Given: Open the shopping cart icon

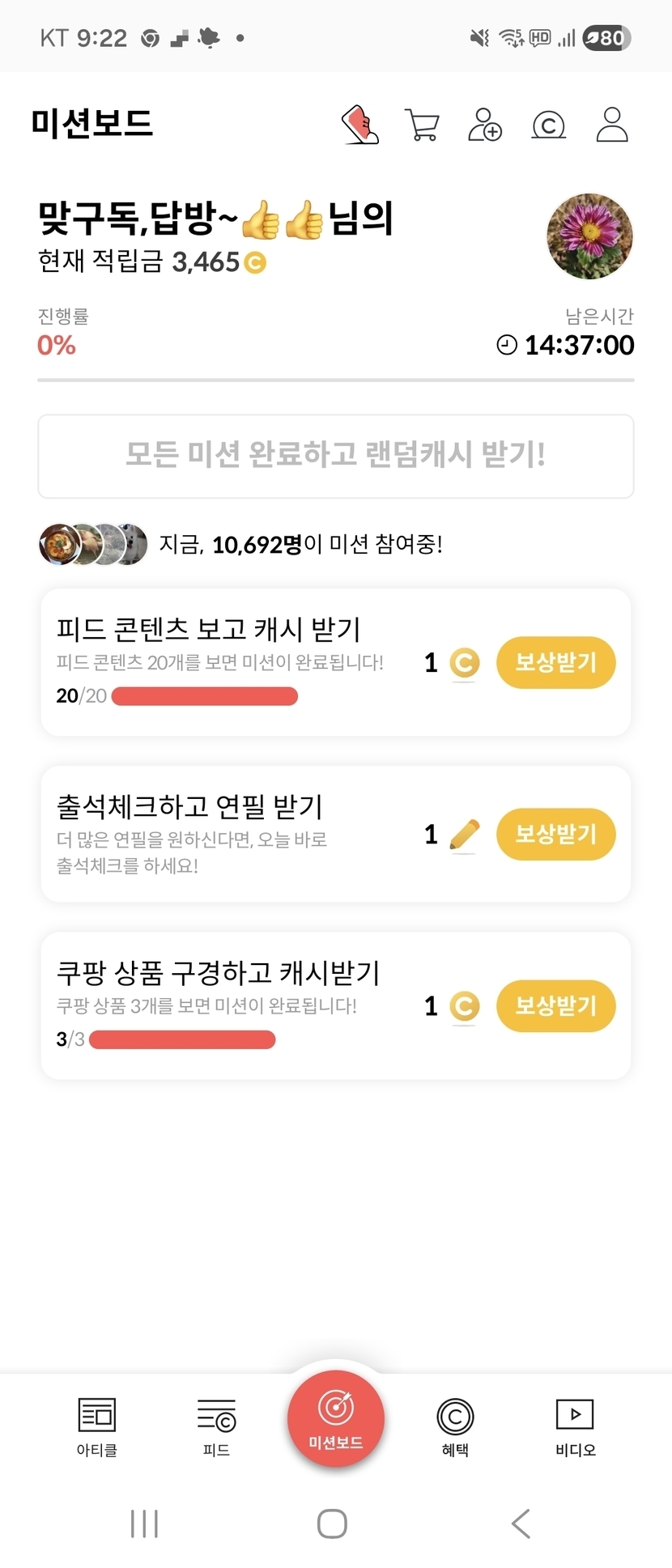Looking at the screenshot, I should pyautogui.click(x=422, y=125).
